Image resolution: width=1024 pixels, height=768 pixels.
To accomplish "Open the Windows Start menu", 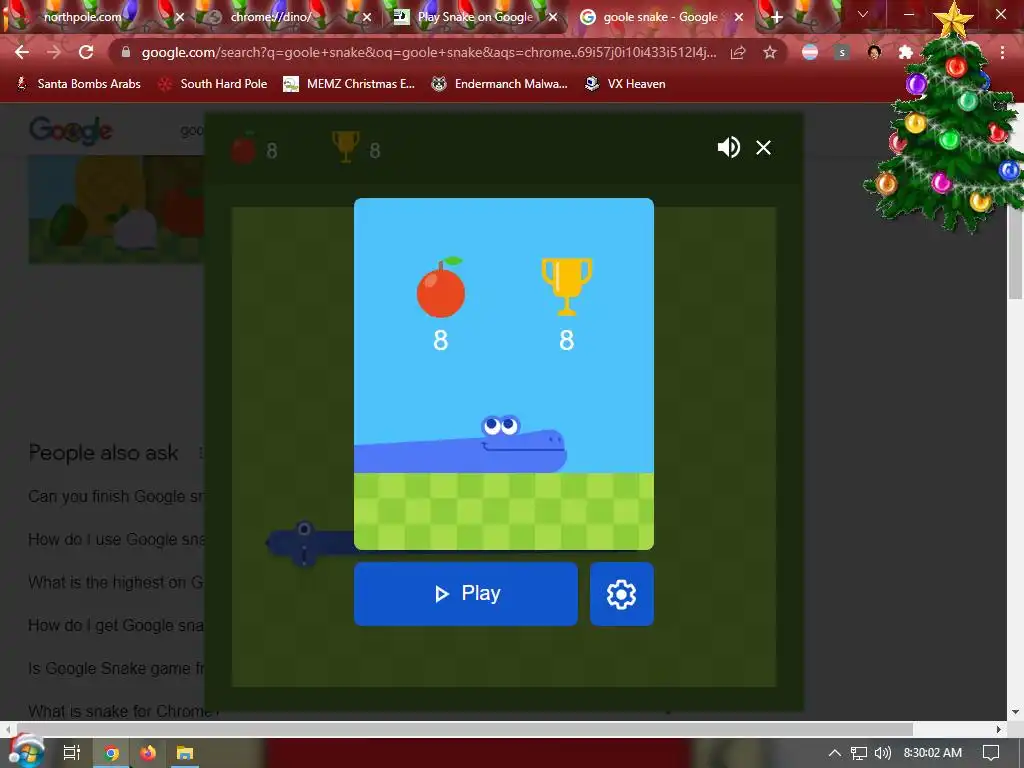I will tap(25, 752).
